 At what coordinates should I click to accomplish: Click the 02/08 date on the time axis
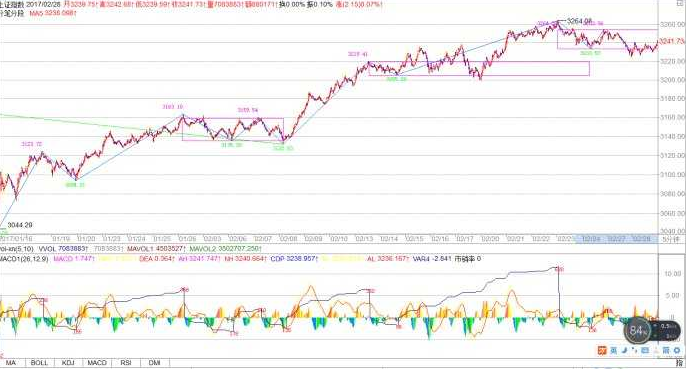[288, 239]
